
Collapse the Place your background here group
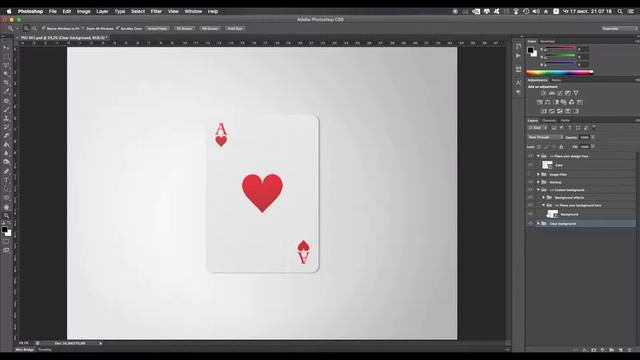coord(543,205)
